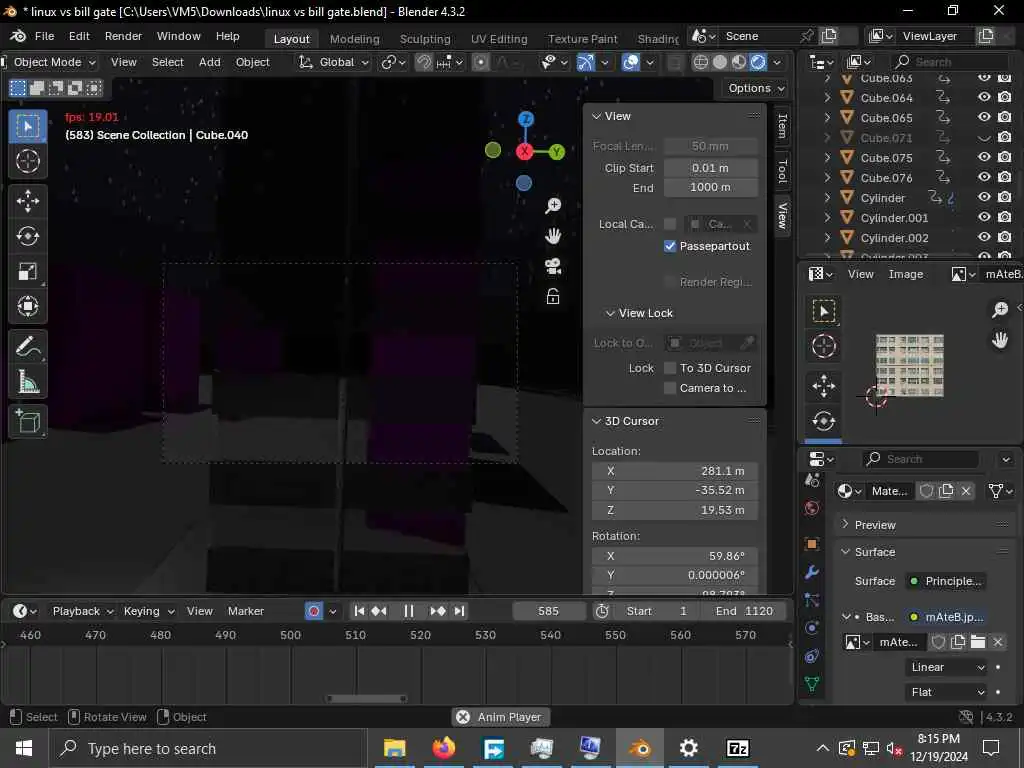
Task: Switch to the UV Editing workspace tab
Action: [x=499, y=39]
